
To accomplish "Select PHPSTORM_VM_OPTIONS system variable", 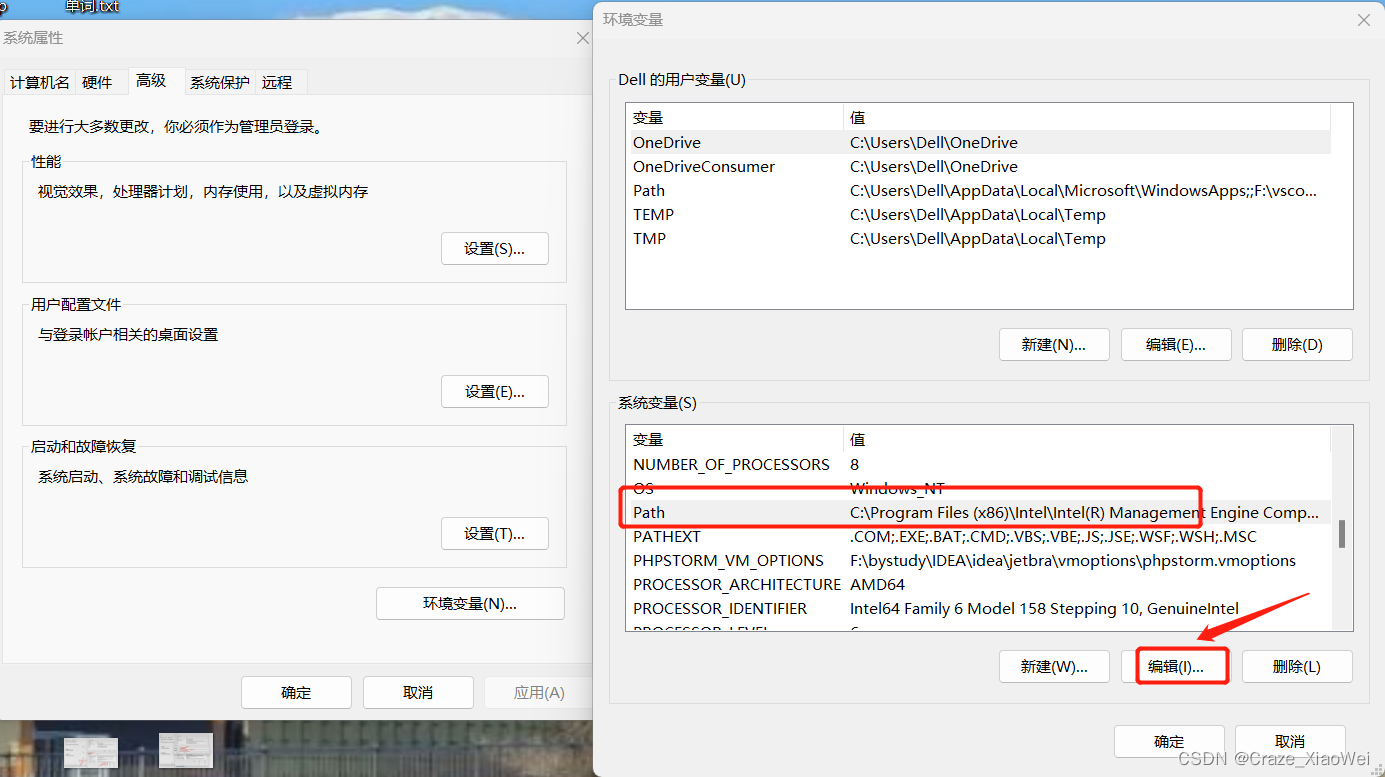I will (x=978, y=561).
